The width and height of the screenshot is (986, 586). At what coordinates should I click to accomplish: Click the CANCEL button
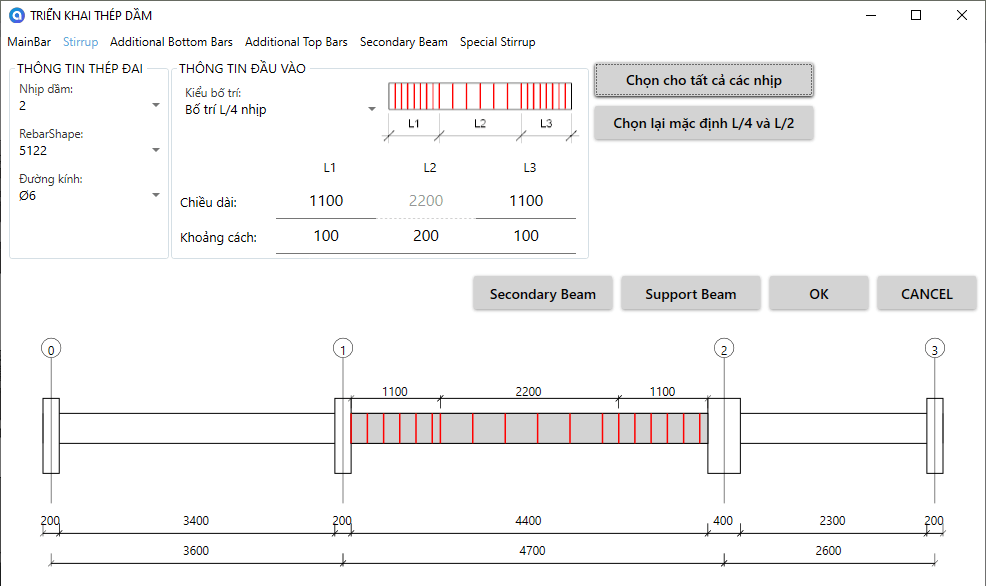927,294
